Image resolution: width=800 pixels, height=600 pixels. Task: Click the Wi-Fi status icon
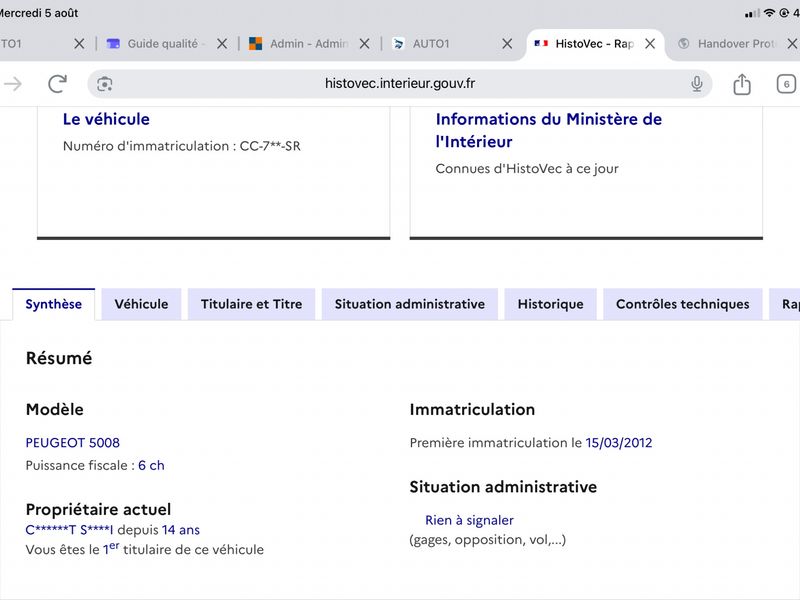(769, 13)
